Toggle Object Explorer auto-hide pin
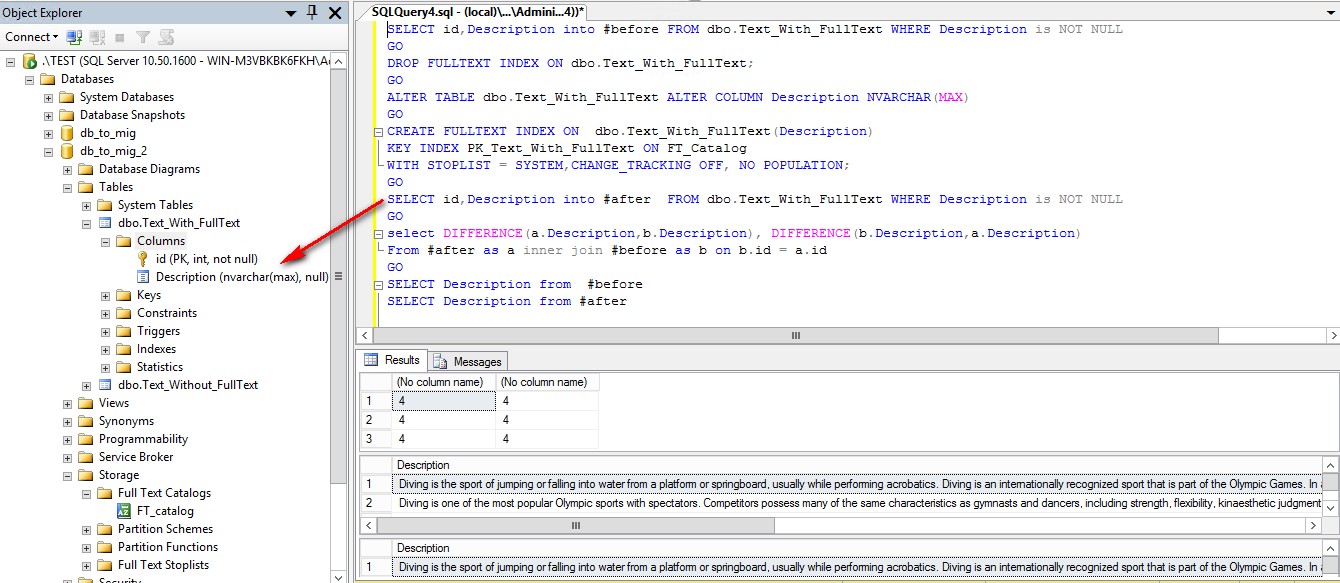This screenshot has height=583, width=1340. pyautogui.click(x=311, y=12)
